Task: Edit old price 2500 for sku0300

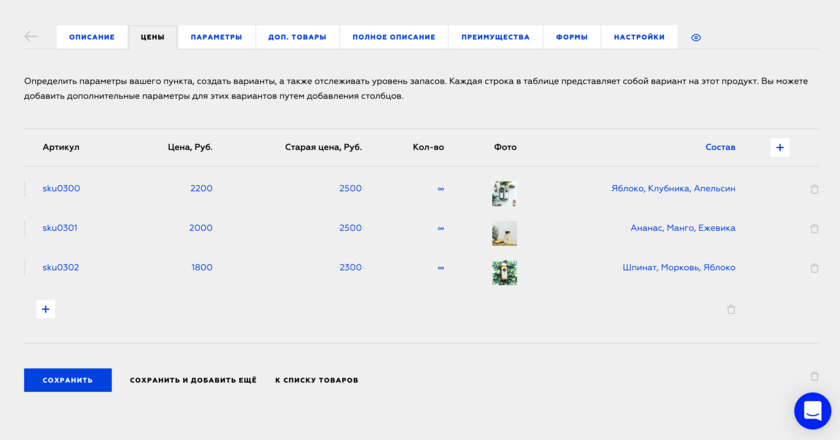Action: point(350,188)
